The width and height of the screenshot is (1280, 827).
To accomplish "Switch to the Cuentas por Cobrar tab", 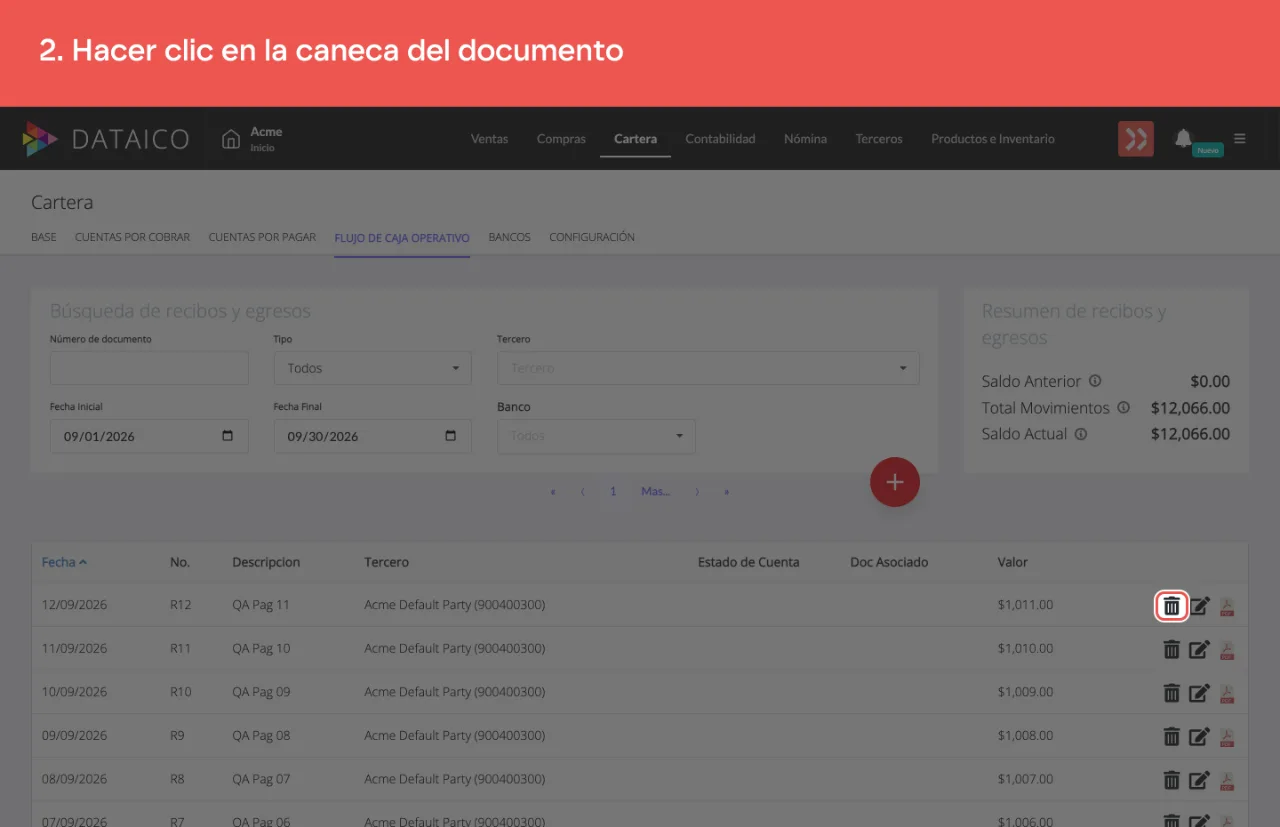I will [132, 237].
